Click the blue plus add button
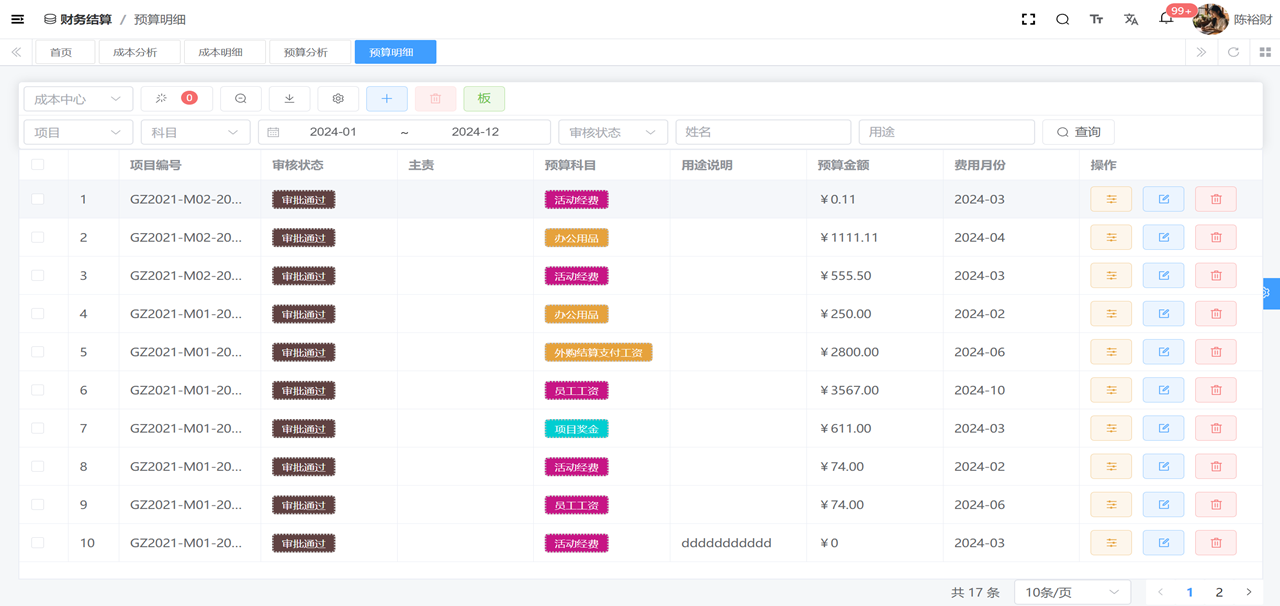This screenshot has width=1280, height=606. 386,99
